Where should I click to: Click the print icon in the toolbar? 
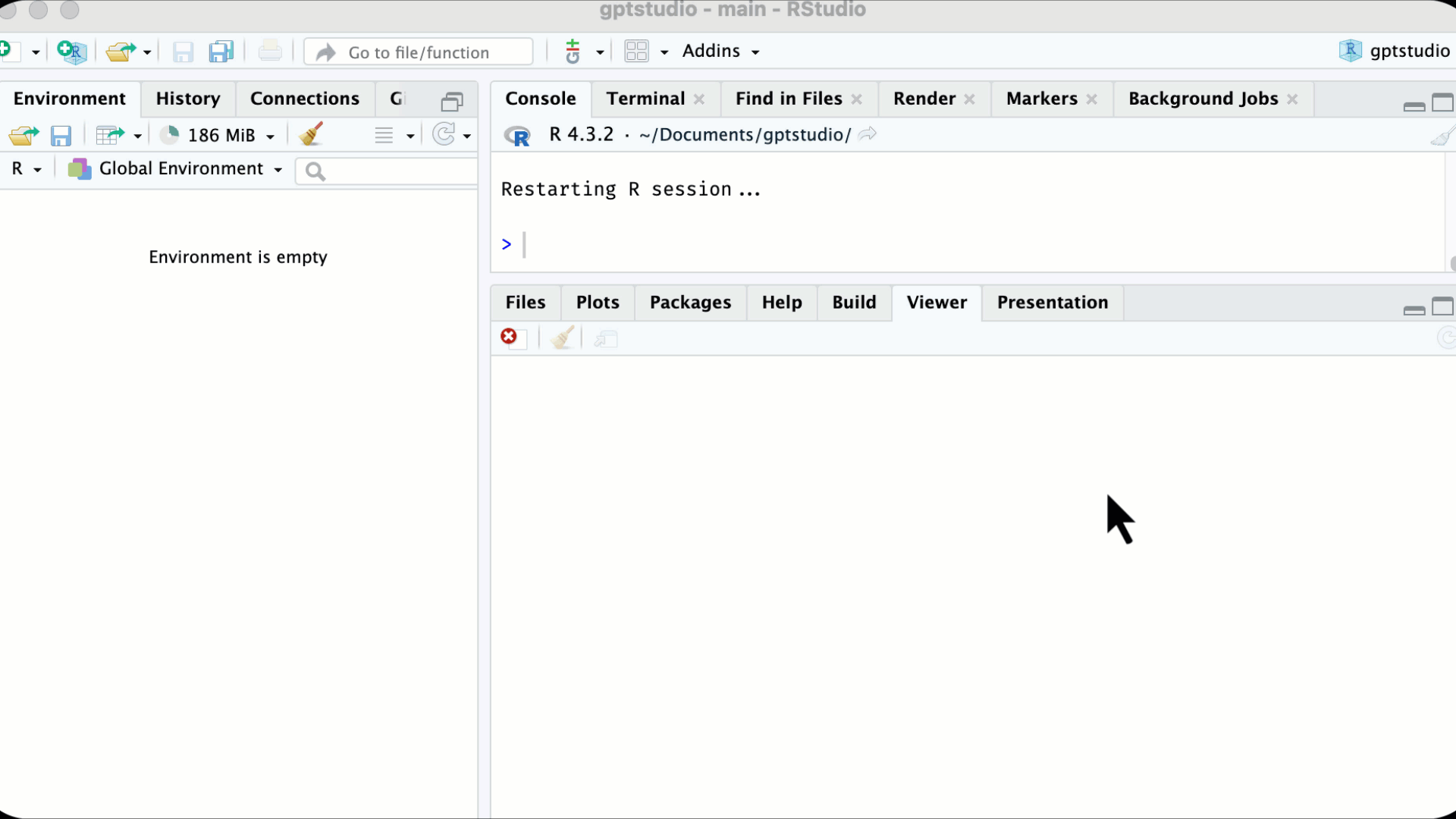pos(270,52)
